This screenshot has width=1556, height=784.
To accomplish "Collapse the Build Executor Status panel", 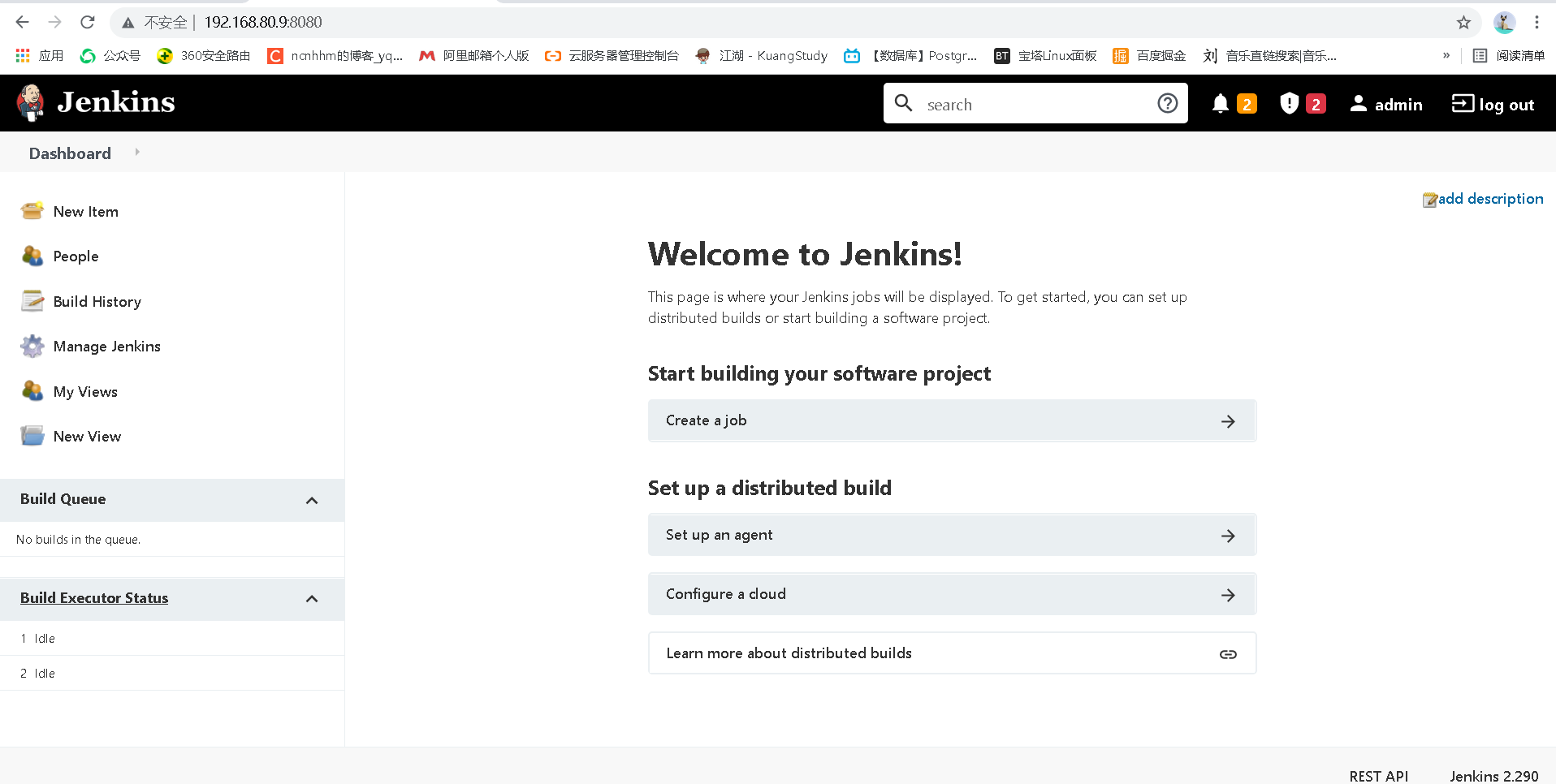I will pos(312,599).
